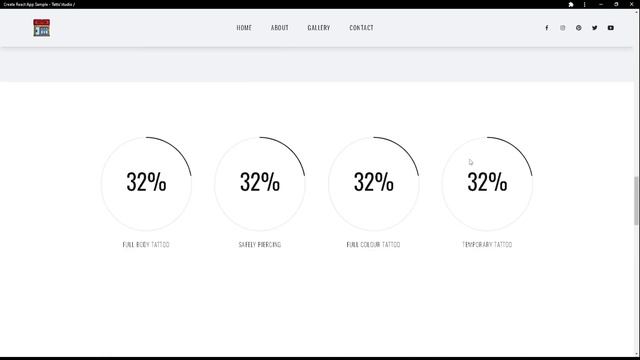Viewport: 640px width, 360px height.
Task: Click the extensions puzzle icon in title bar
Action: pyautogui.click(x=571, y=4)
